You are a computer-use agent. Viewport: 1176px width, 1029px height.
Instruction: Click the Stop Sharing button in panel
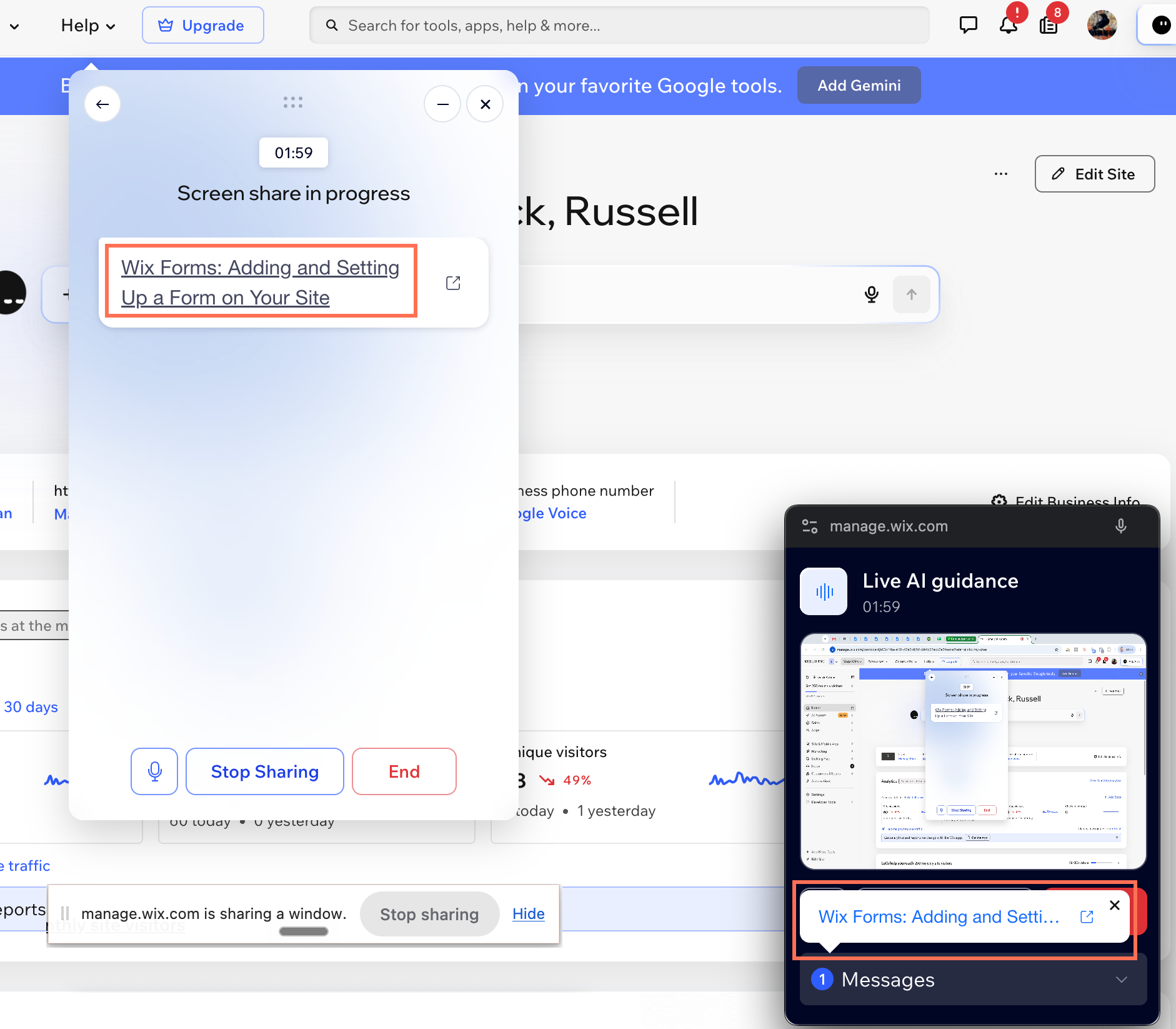pos(265,771)
